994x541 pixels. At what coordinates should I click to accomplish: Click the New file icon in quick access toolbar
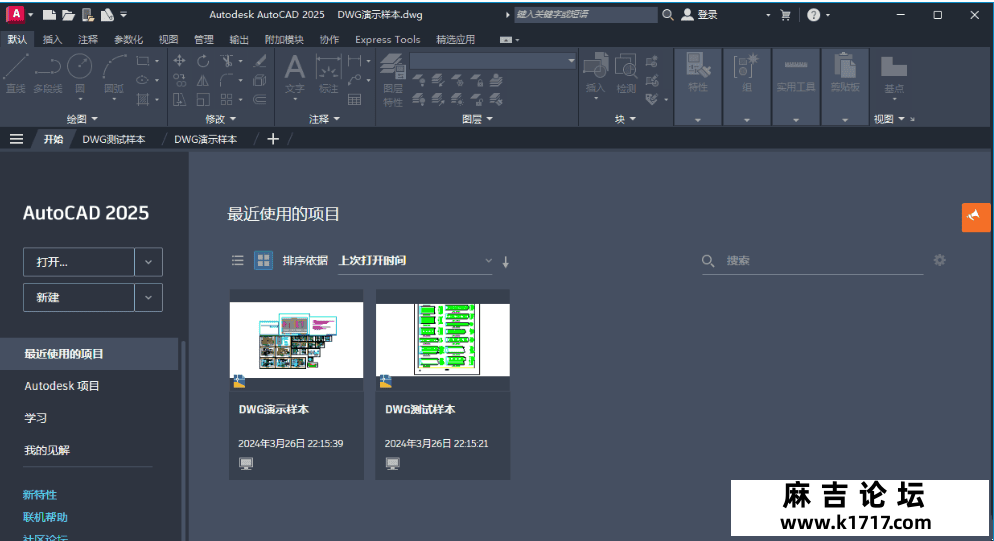[x=49, y=15]
